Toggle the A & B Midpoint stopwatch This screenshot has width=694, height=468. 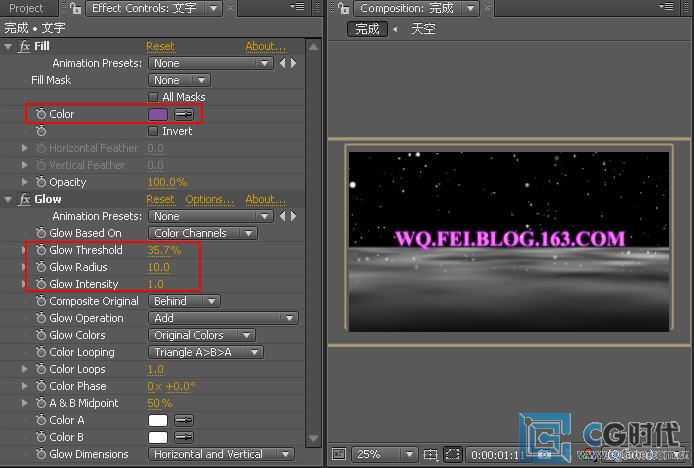click(x=41, y=403)
